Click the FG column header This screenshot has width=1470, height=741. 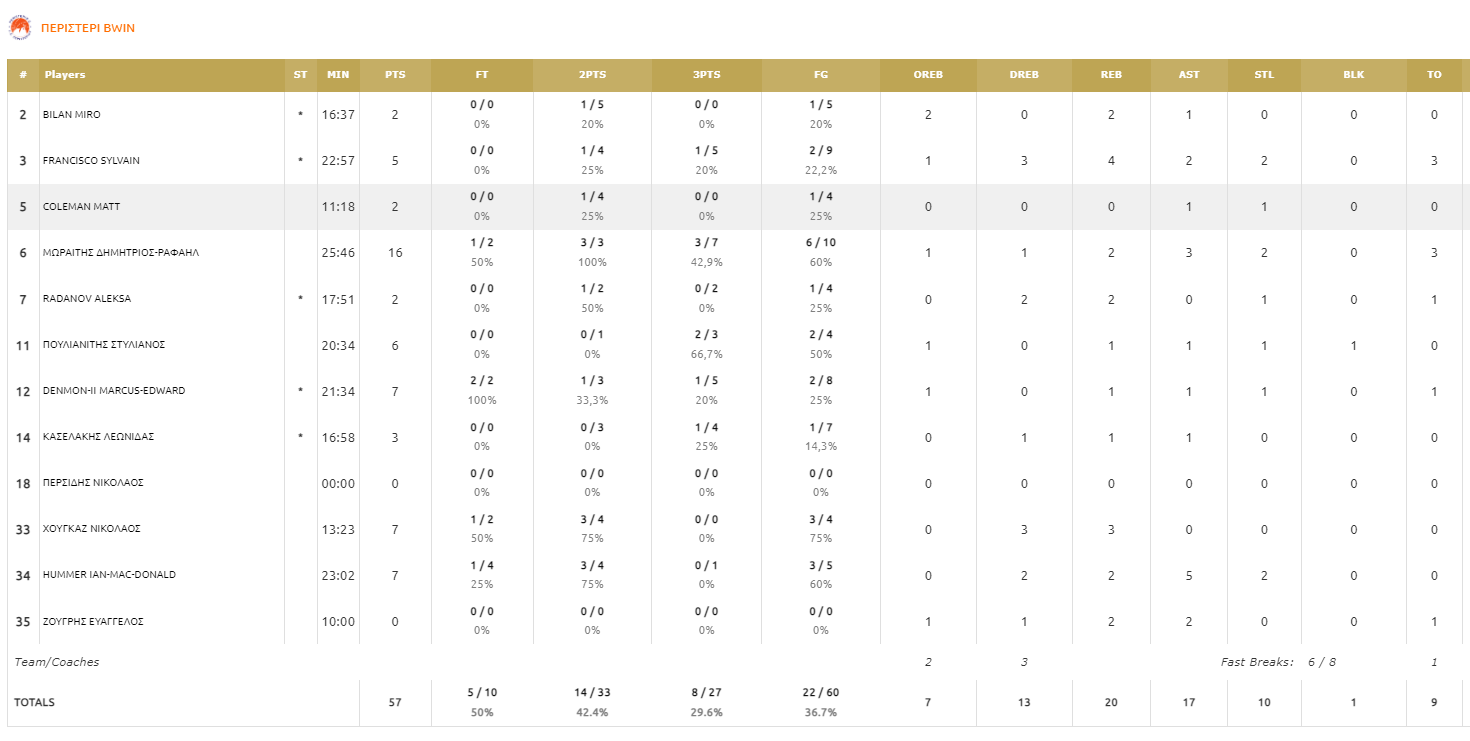coord(821,75)
